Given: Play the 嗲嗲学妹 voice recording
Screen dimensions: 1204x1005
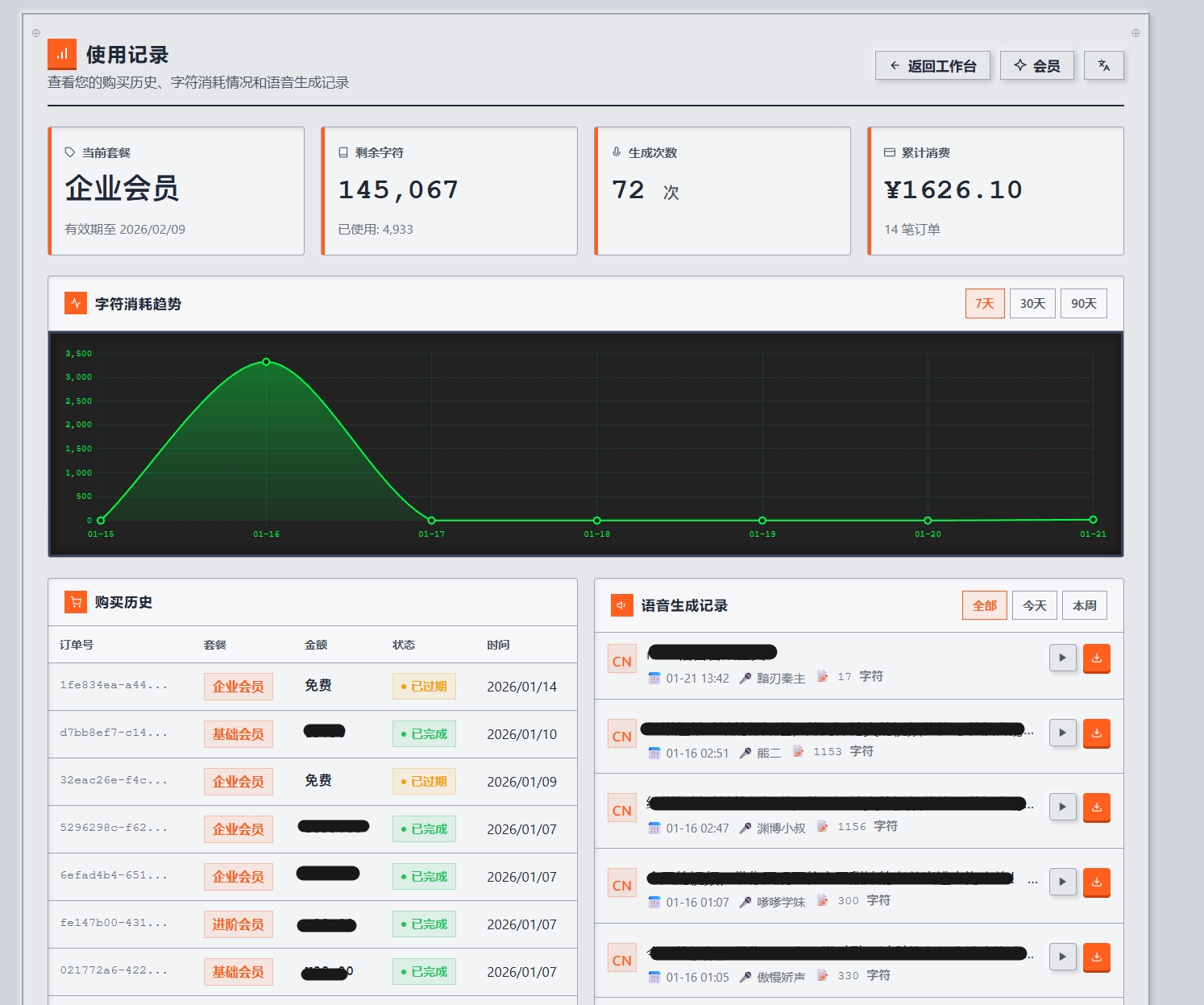Looking at the screenshot, I should point(1062,882).
